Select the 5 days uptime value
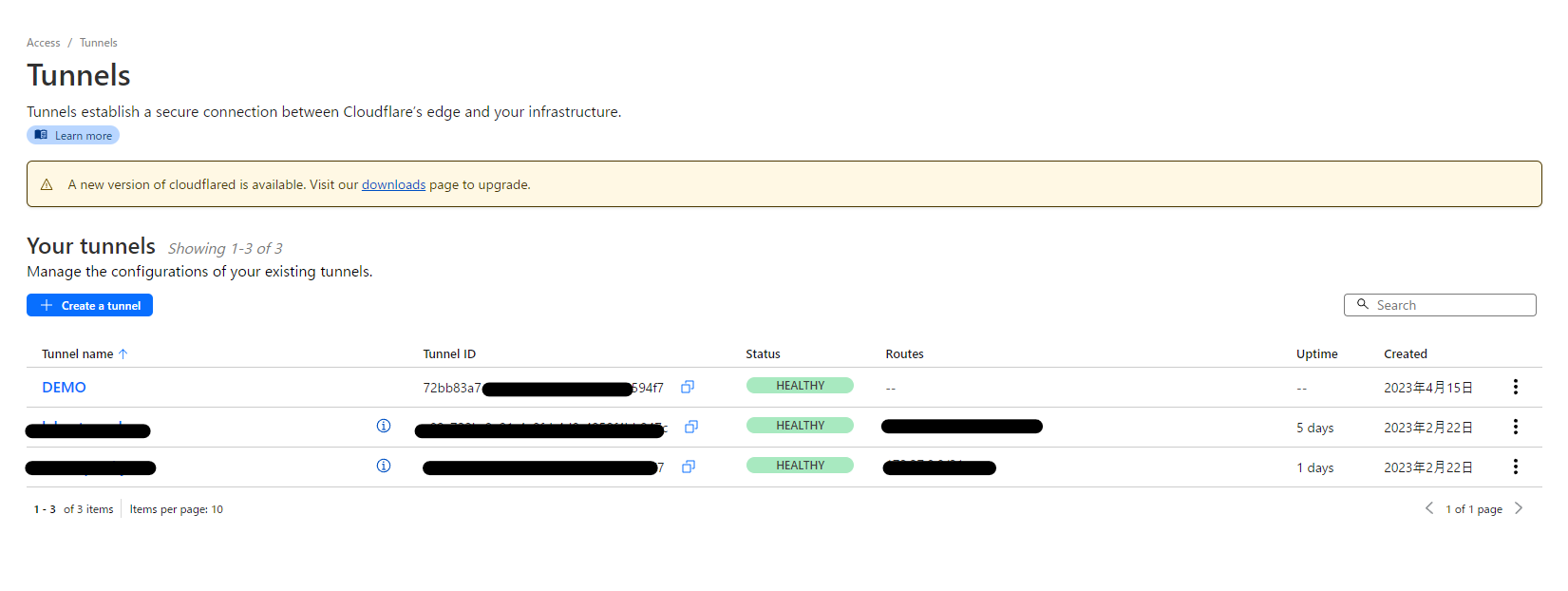Image resolution: width=1568 pixels, height=591 pixels. pyautogui.click(x=1314, y=428)
